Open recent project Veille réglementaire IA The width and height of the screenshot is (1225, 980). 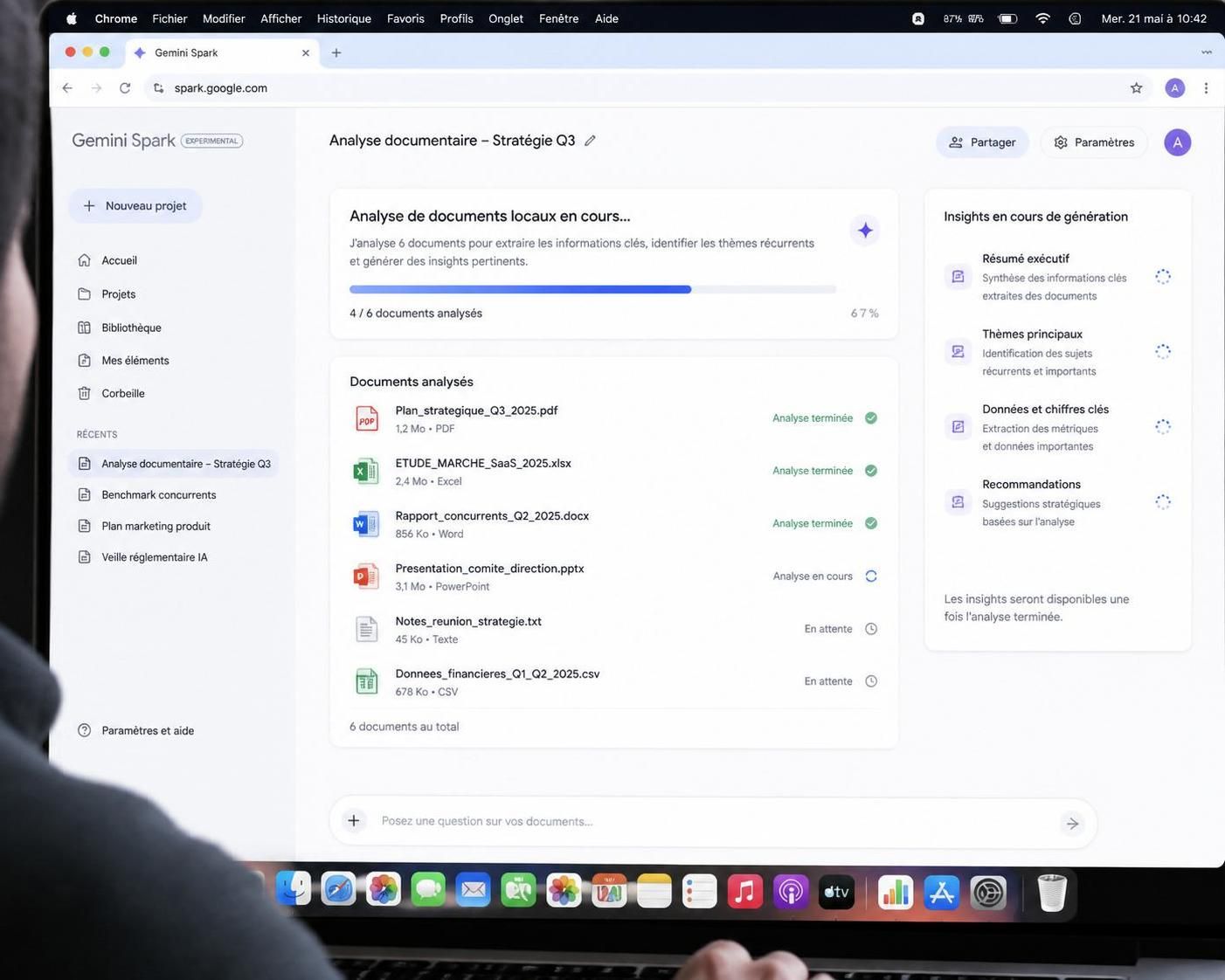pyautogui.click(x=142, y=557)
